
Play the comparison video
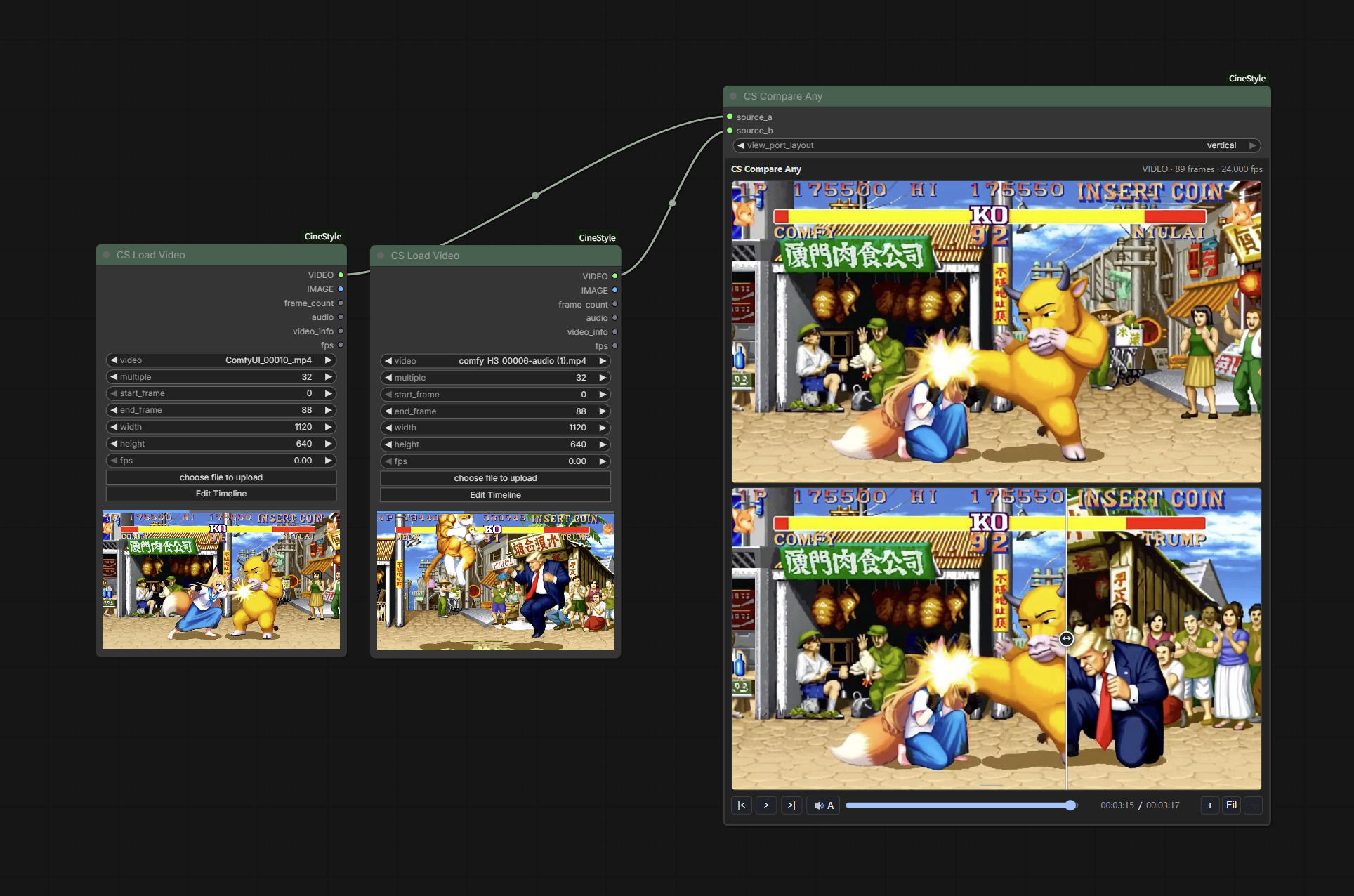766,805
